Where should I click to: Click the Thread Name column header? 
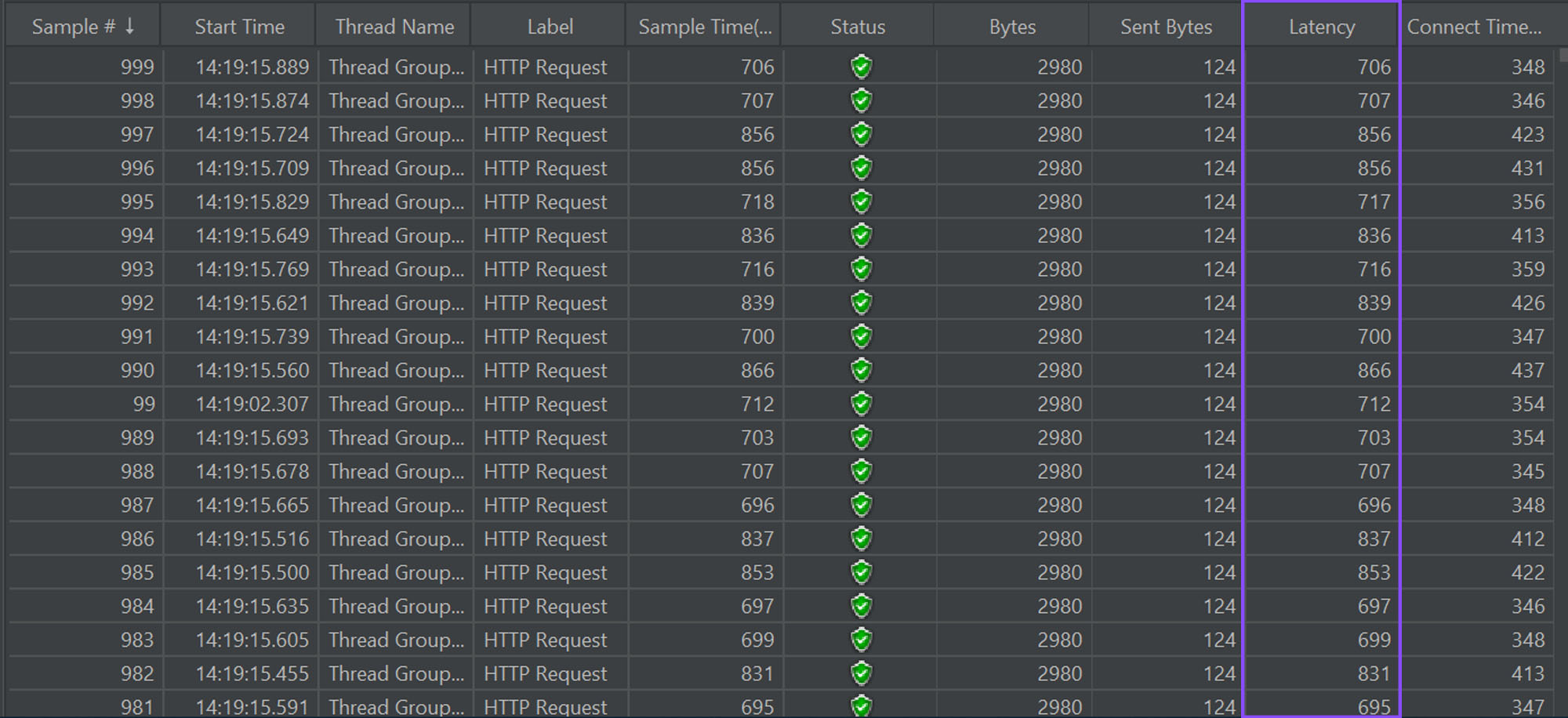coord(394,27)
